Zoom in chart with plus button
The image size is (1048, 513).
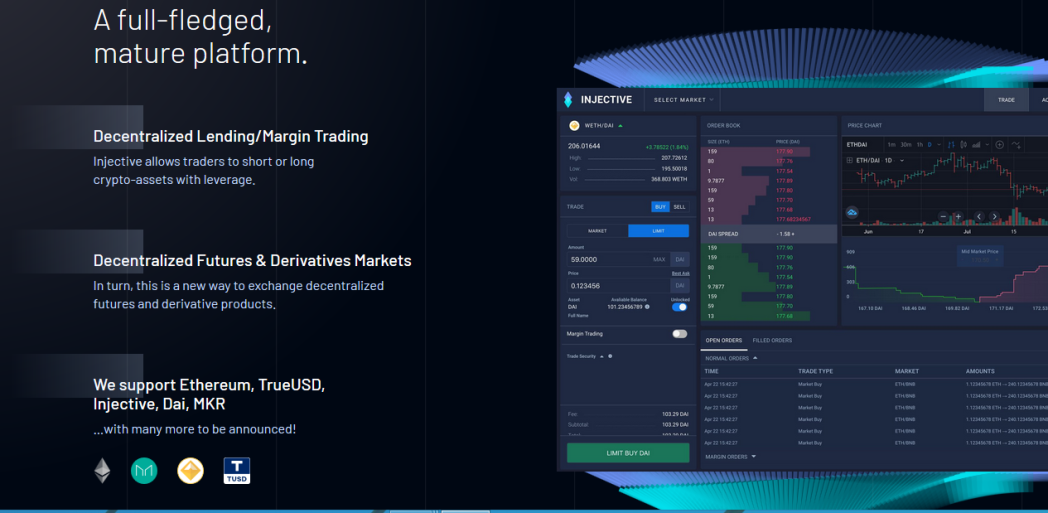pos(958,216)
